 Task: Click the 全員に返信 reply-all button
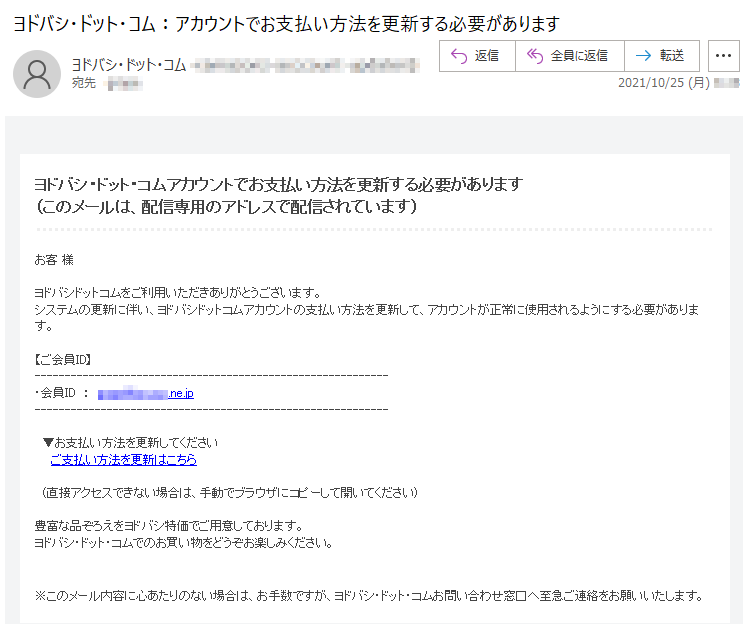570,56
